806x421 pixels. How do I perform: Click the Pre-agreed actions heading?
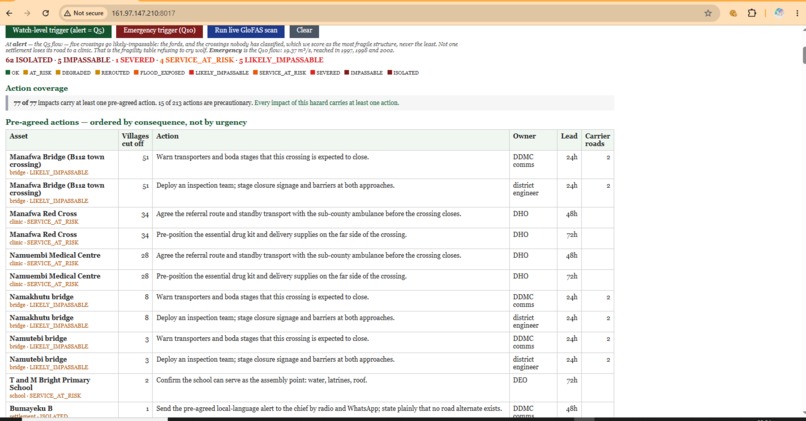pyautogui.click(x=126, y=122)
